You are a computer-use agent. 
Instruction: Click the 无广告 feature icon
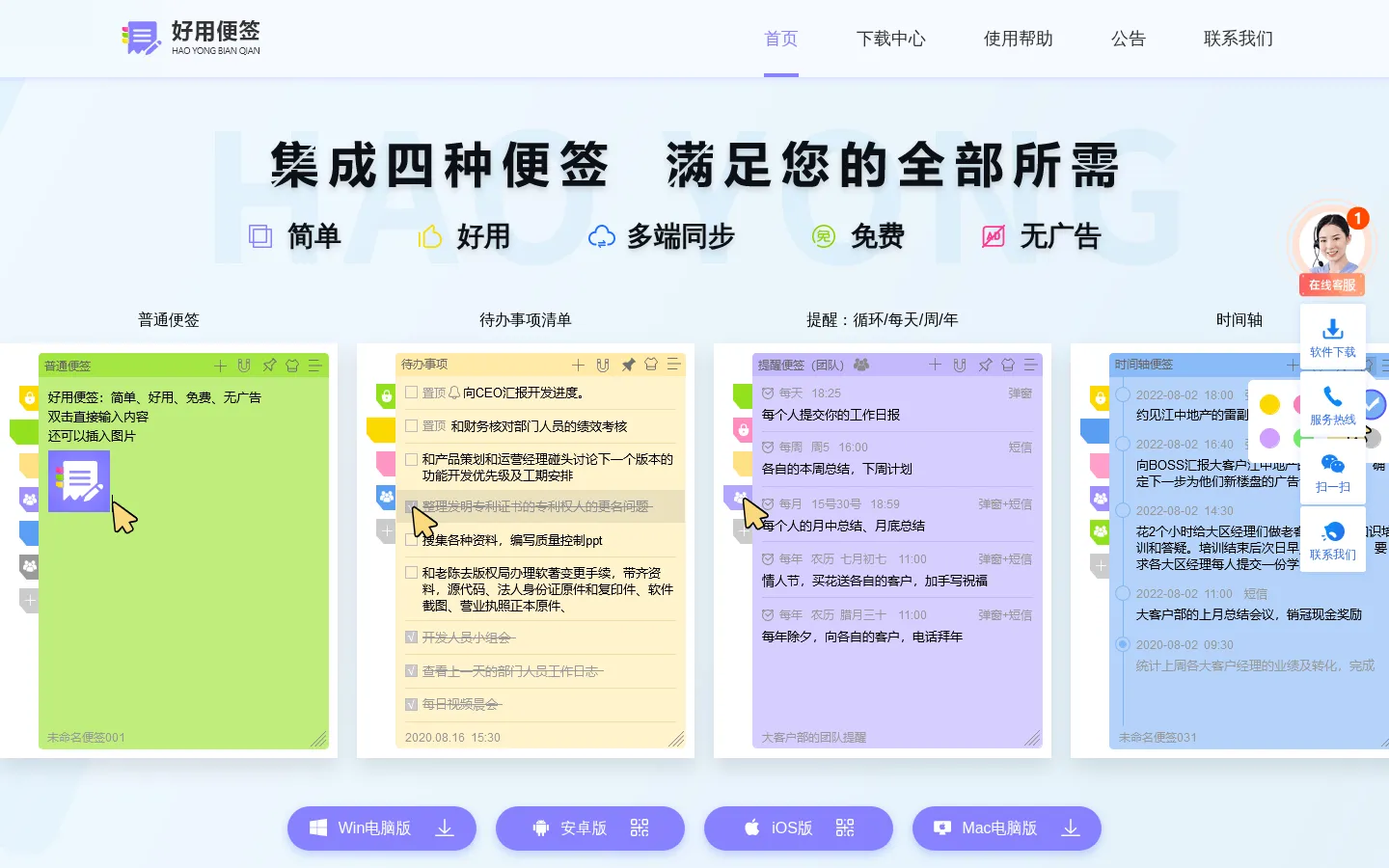pyautogui.click(x=994, y=236)
